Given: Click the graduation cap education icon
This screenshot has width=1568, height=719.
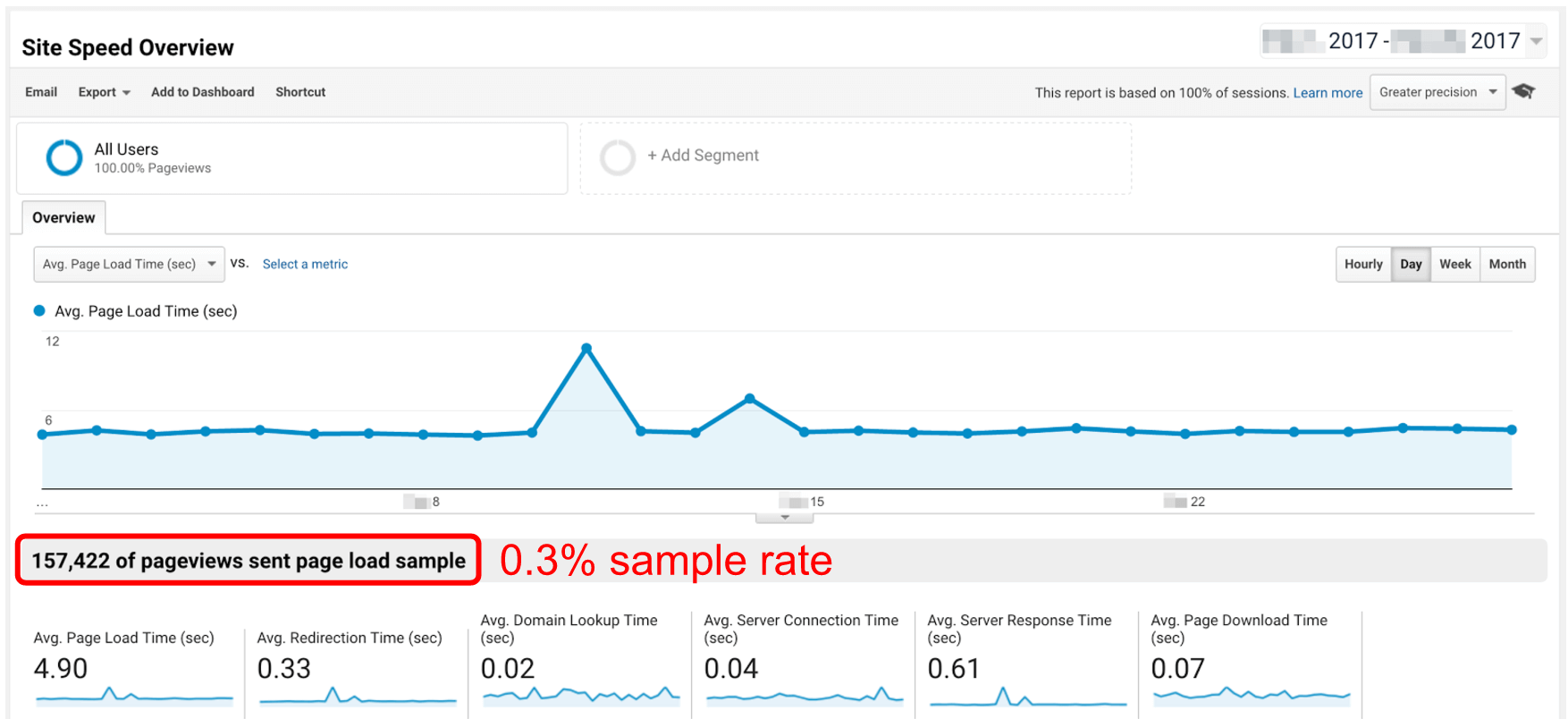Looking at the screenshot, I should [1523, 91].
